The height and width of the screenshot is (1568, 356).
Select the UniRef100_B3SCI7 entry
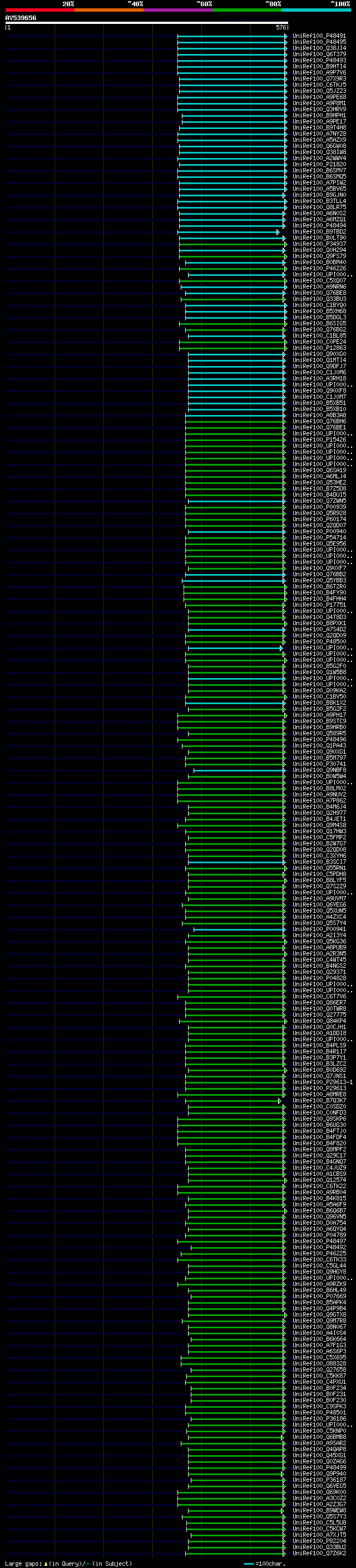(x=319, y=862)
